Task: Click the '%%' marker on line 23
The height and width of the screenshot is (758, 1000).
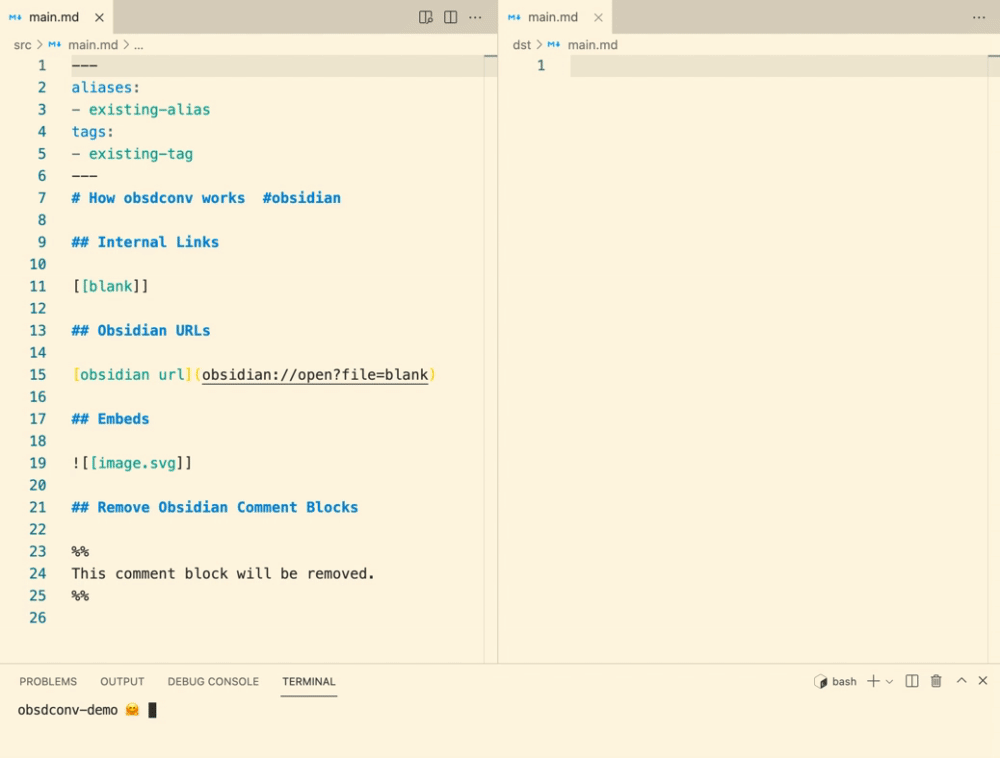Action: coord(80,551)
